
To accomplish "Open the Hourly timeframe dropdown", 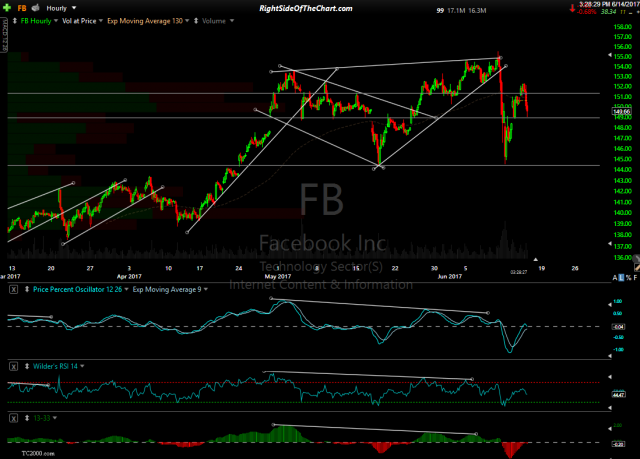I will point(61,8).
